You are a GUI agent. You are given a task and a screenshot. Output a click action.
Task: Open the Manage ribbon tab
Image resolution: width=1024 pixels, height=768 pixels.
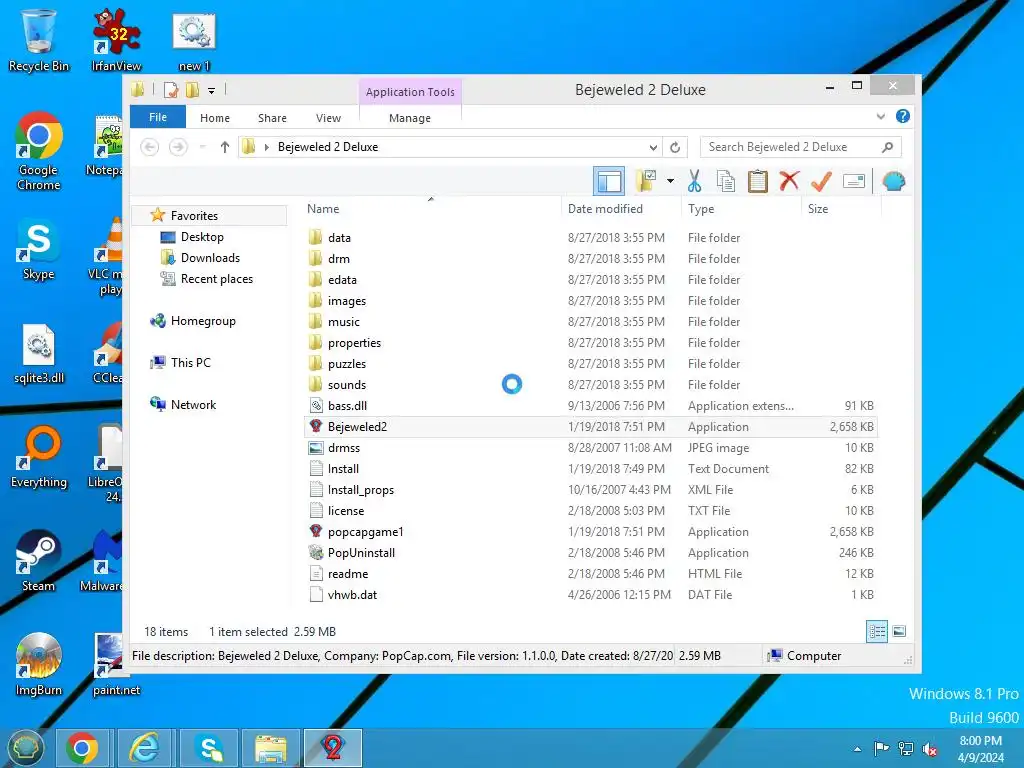[x=409, y=118]
